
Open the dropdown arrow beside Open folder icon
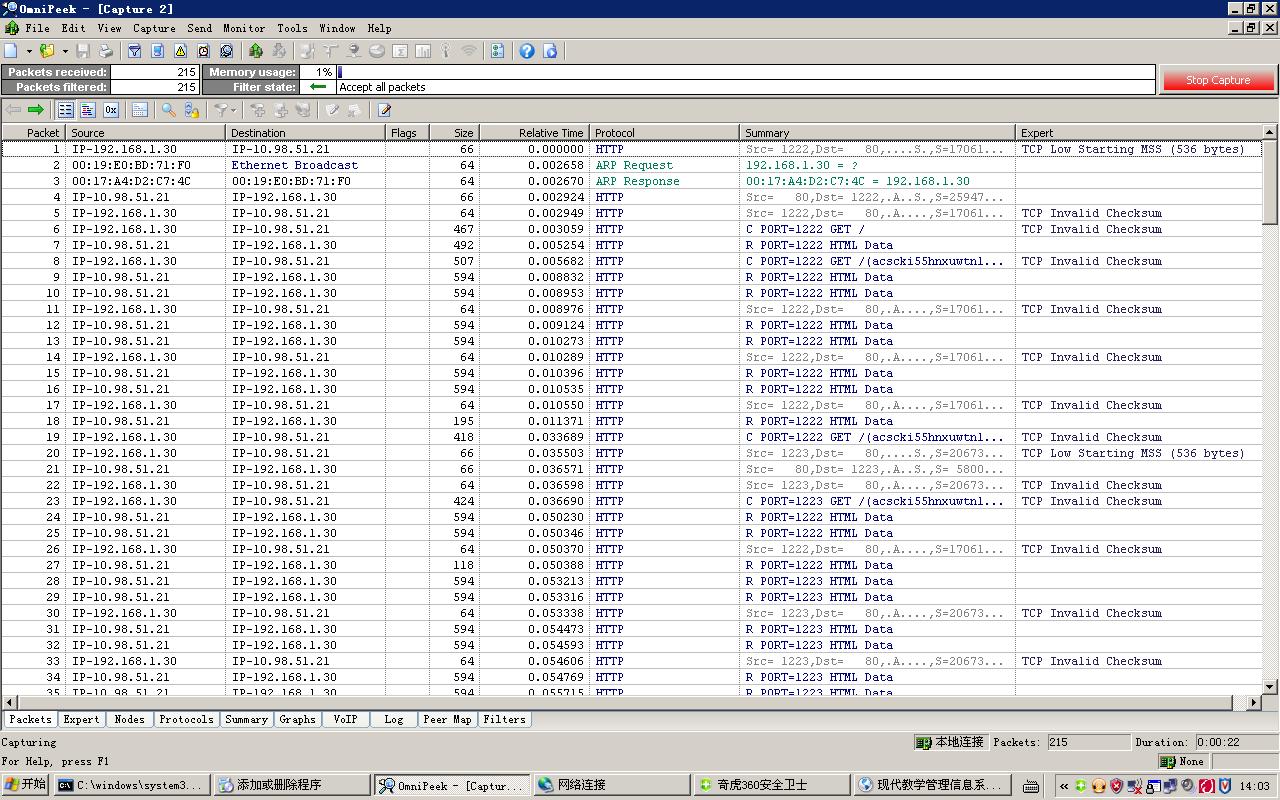pos(65,50)
